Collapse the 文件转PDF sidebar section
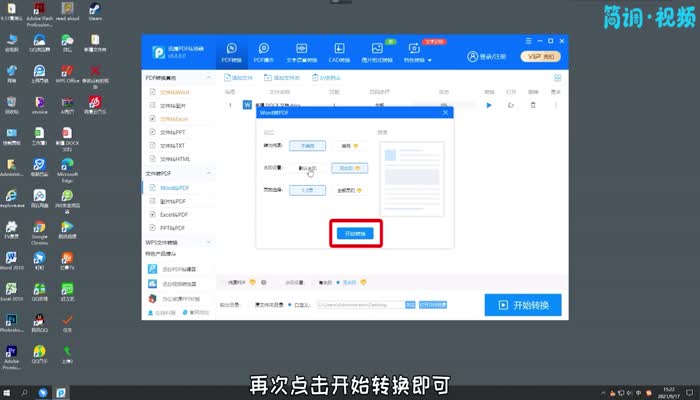 [207, 173]
